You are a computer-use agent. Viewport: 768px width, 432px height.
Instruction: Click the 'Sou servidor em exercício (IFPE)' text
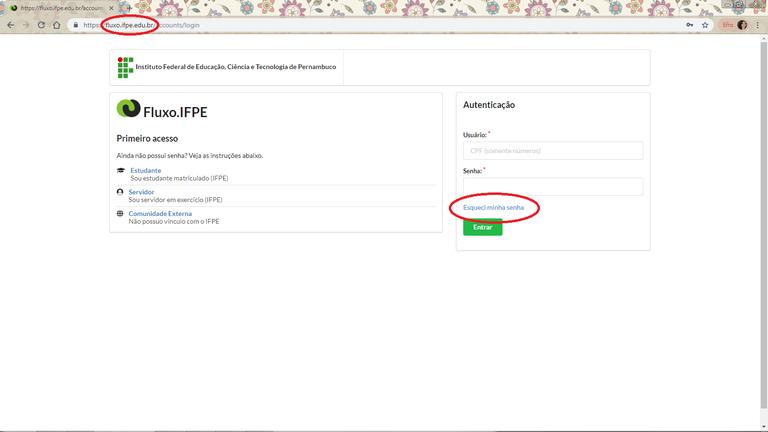[175, 200]
